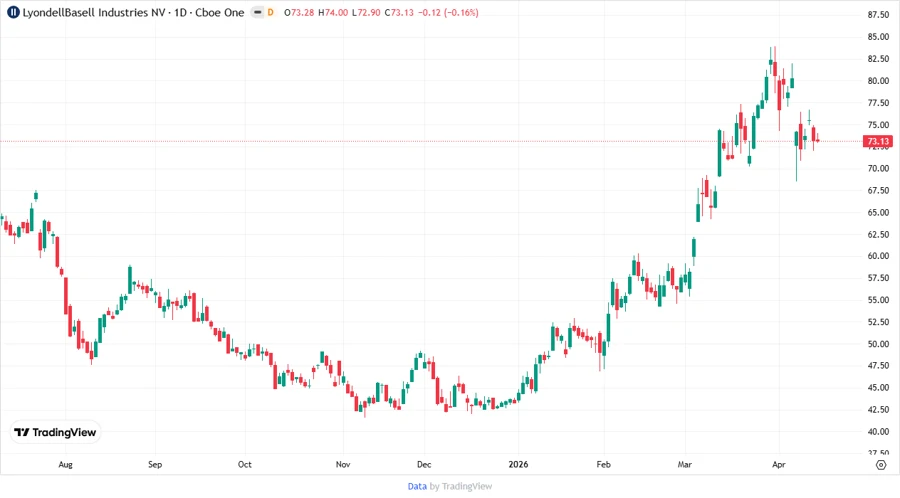900x498 pixels.
Task: Open chart settings gear icon
Action: 881,465
